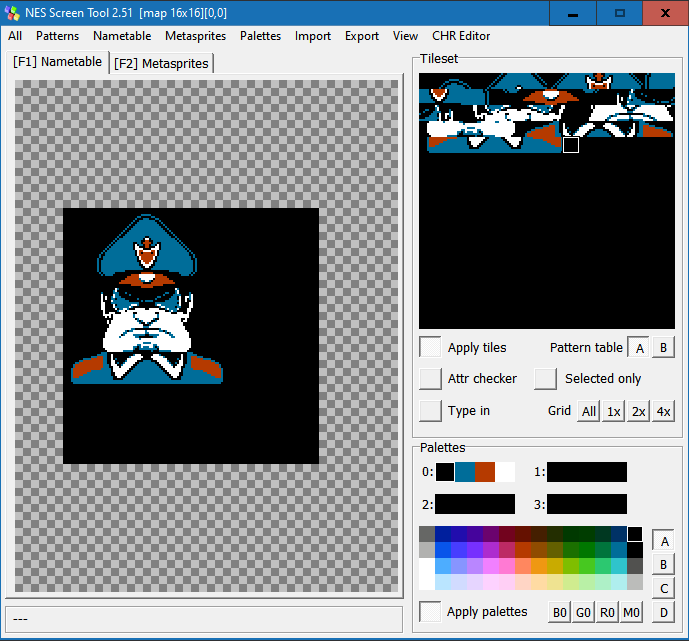Viewport: 689px width, 641px height.
Task: Click the NES Screen Tool title icon
Action: [x=12, y=13]
